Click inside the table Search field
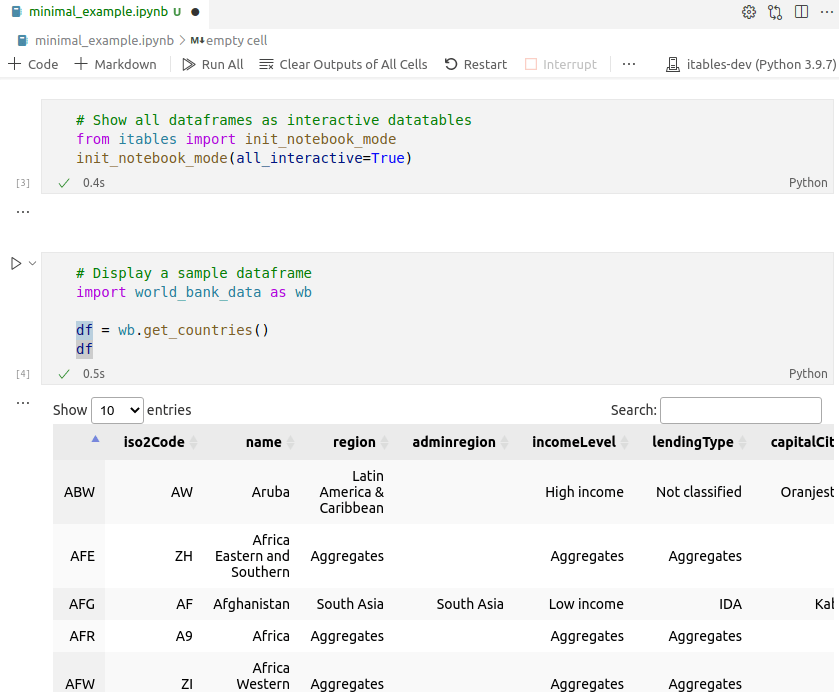This screenshot has width=839, height=692. [x=740, y=410]
